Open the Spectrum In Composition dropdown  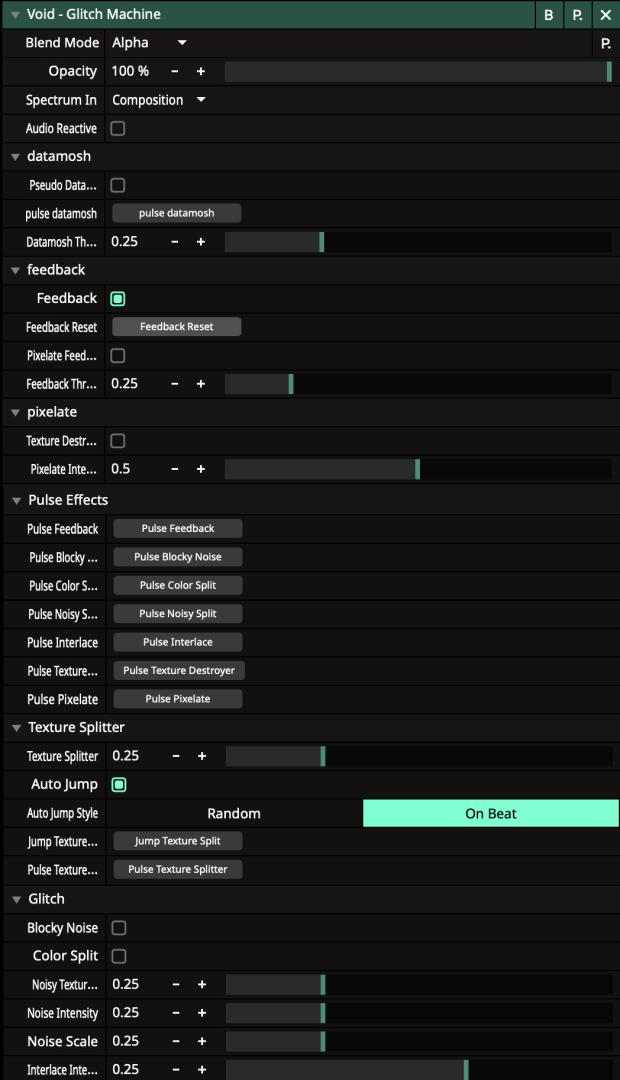click(x=159, y=100)
